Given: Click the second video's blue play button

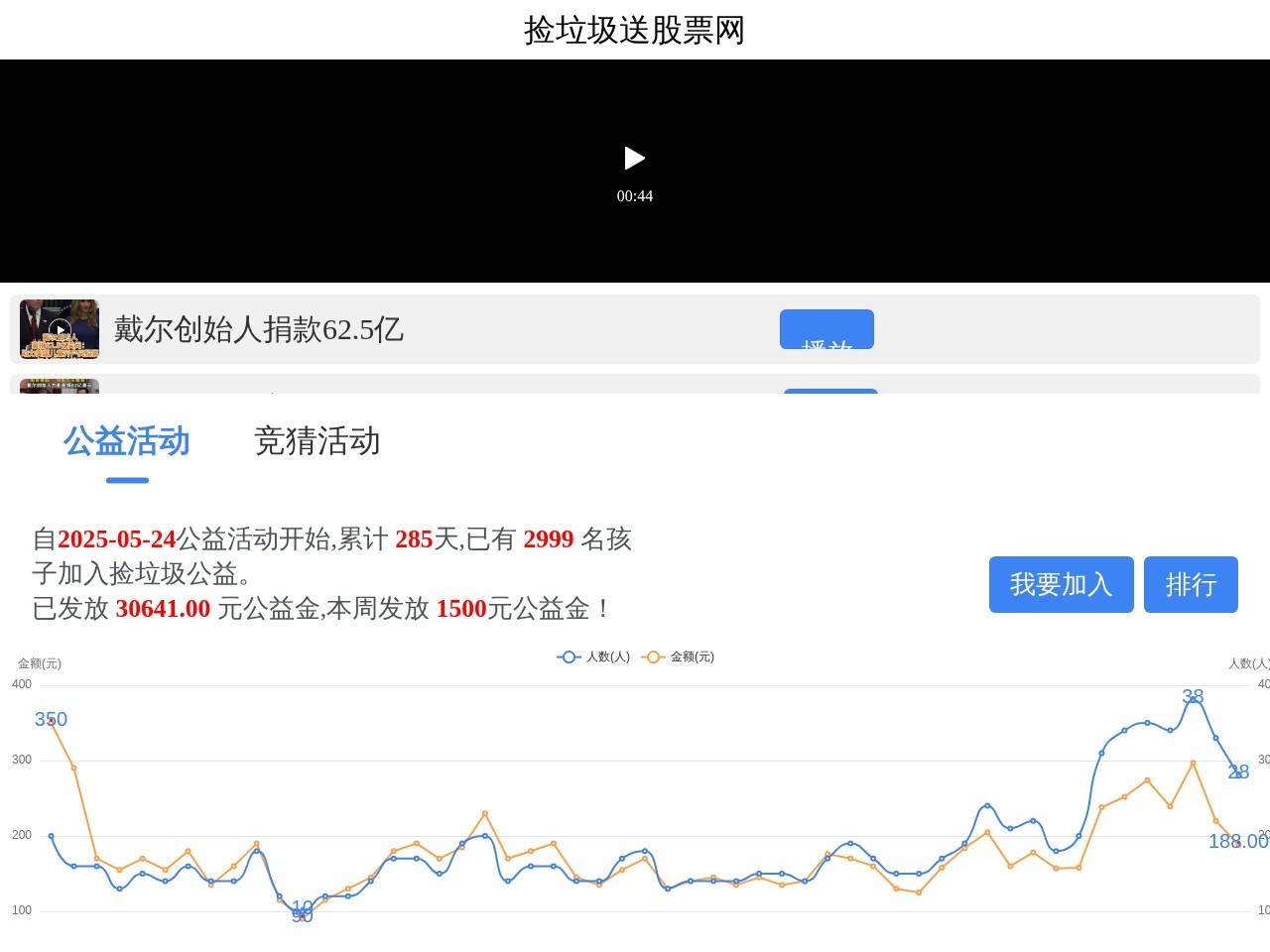Looking at the screenshot, I should 830,391.
